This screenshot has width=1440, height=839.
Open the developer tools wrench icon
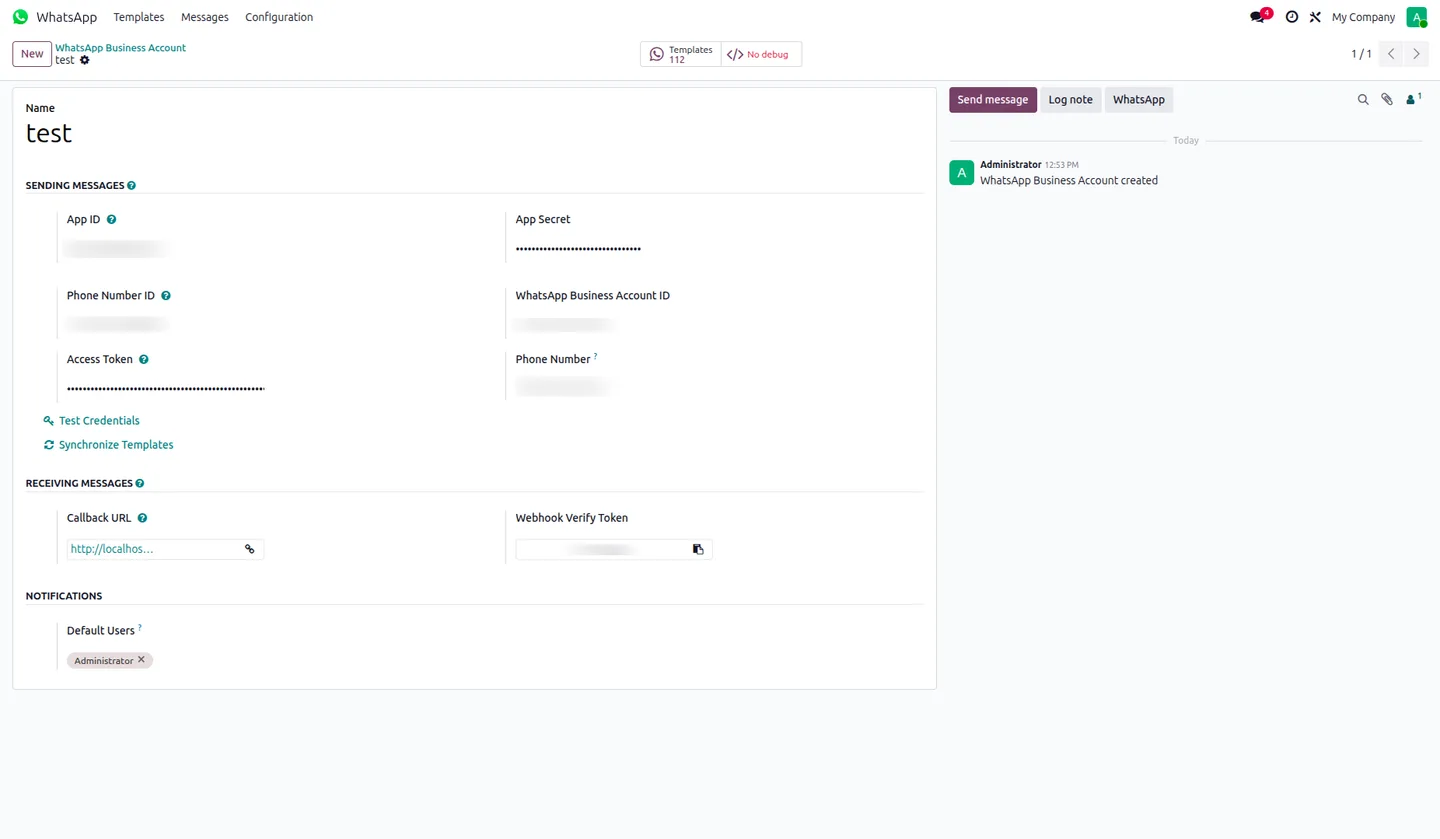[x=1315, y=17]
